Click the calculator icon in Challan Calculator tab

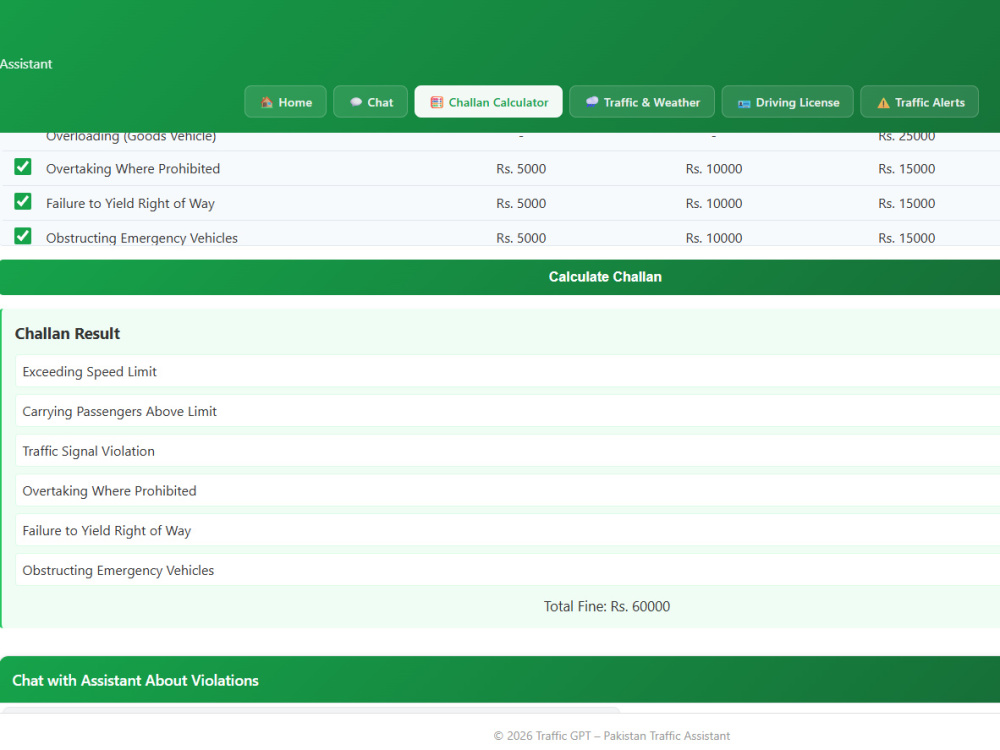tap(437, 102)
